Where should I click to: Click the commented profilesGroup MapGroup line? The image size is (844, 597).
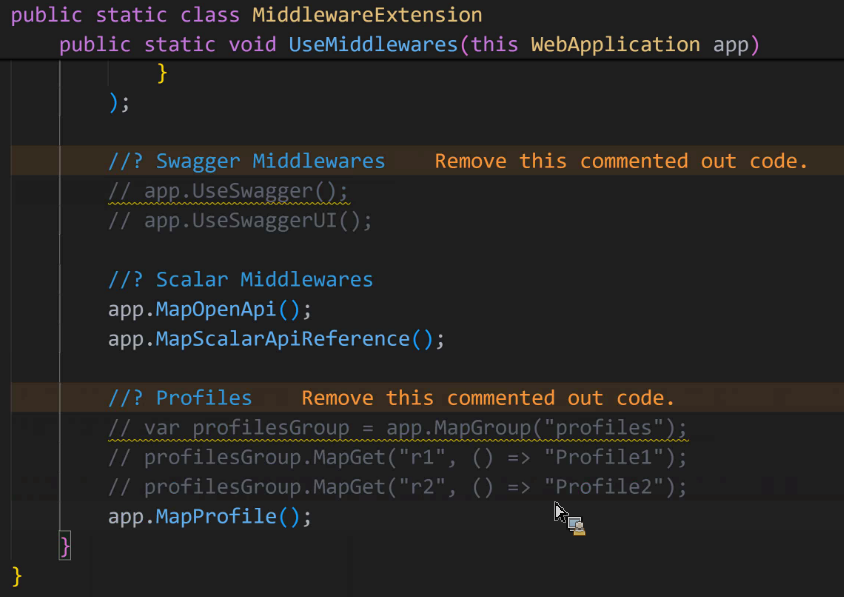398,428
